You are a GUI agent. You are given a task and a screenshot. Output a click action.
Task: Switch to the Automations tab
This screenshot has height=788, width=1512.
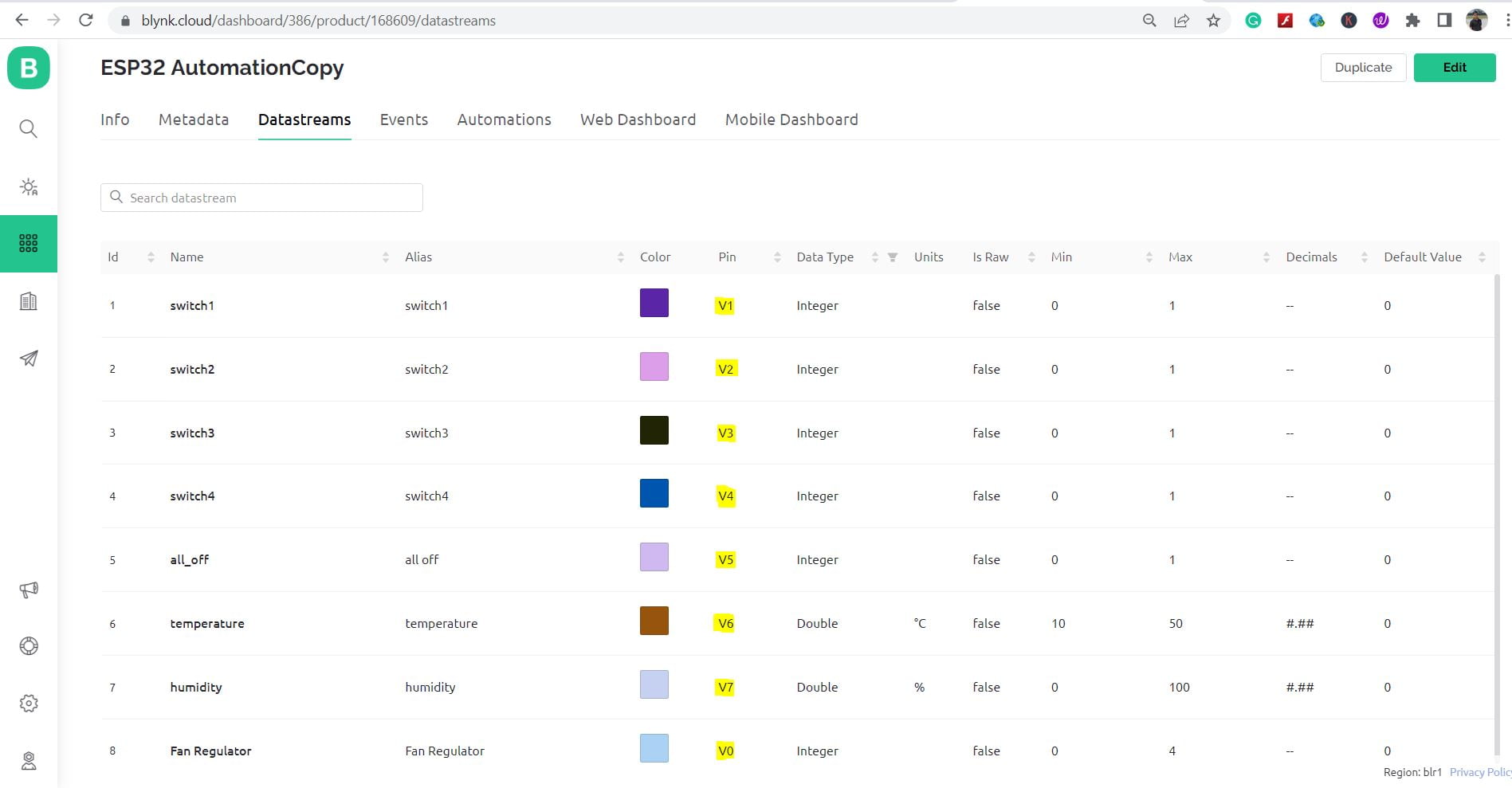(504, 120)
